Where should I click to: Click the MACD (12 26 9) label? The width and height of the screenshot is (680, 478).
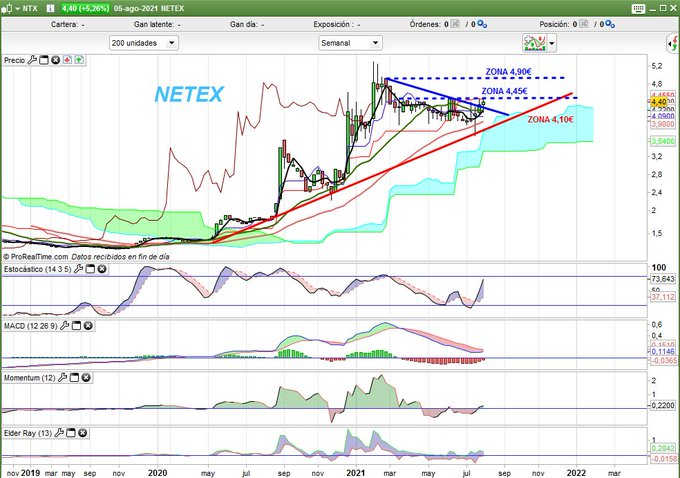30,326
